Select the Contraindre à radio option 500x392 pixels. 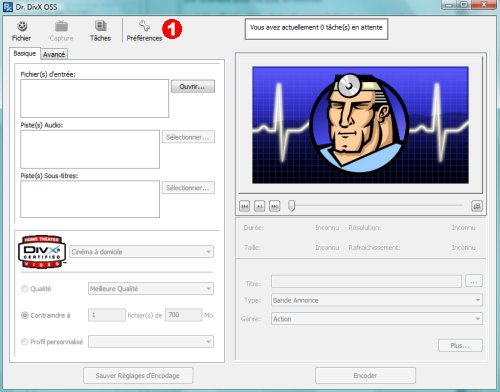coord(25,315)
